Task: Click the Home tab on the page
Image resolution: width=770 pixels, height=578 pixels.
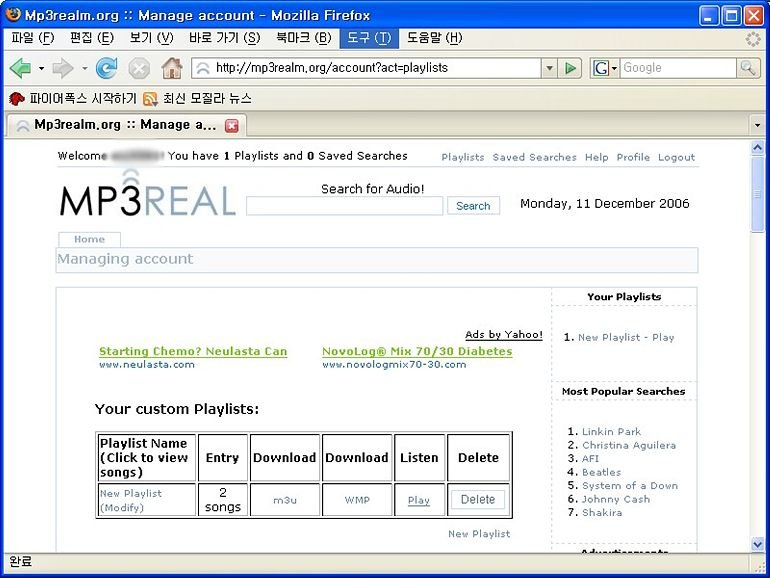Action: click(x=89, y=239)
